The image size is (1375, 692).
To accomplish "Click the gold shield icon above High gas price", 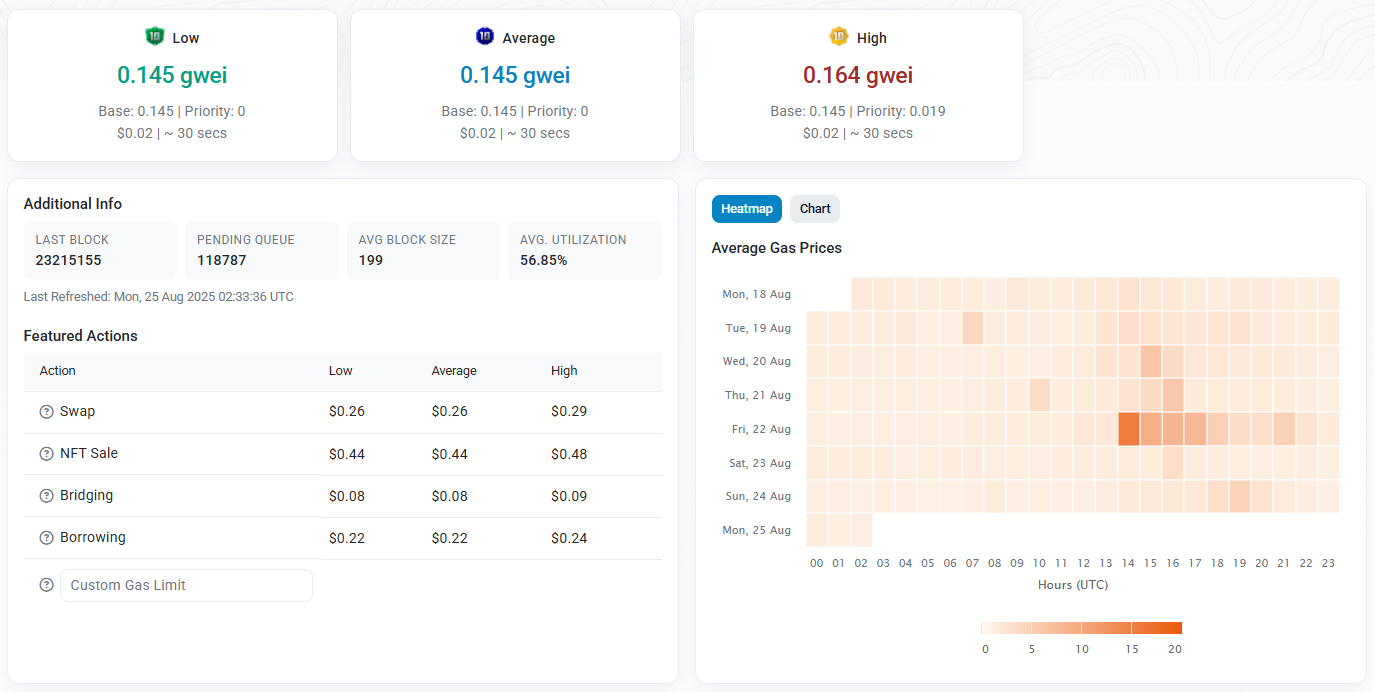I will click(840, 37).
